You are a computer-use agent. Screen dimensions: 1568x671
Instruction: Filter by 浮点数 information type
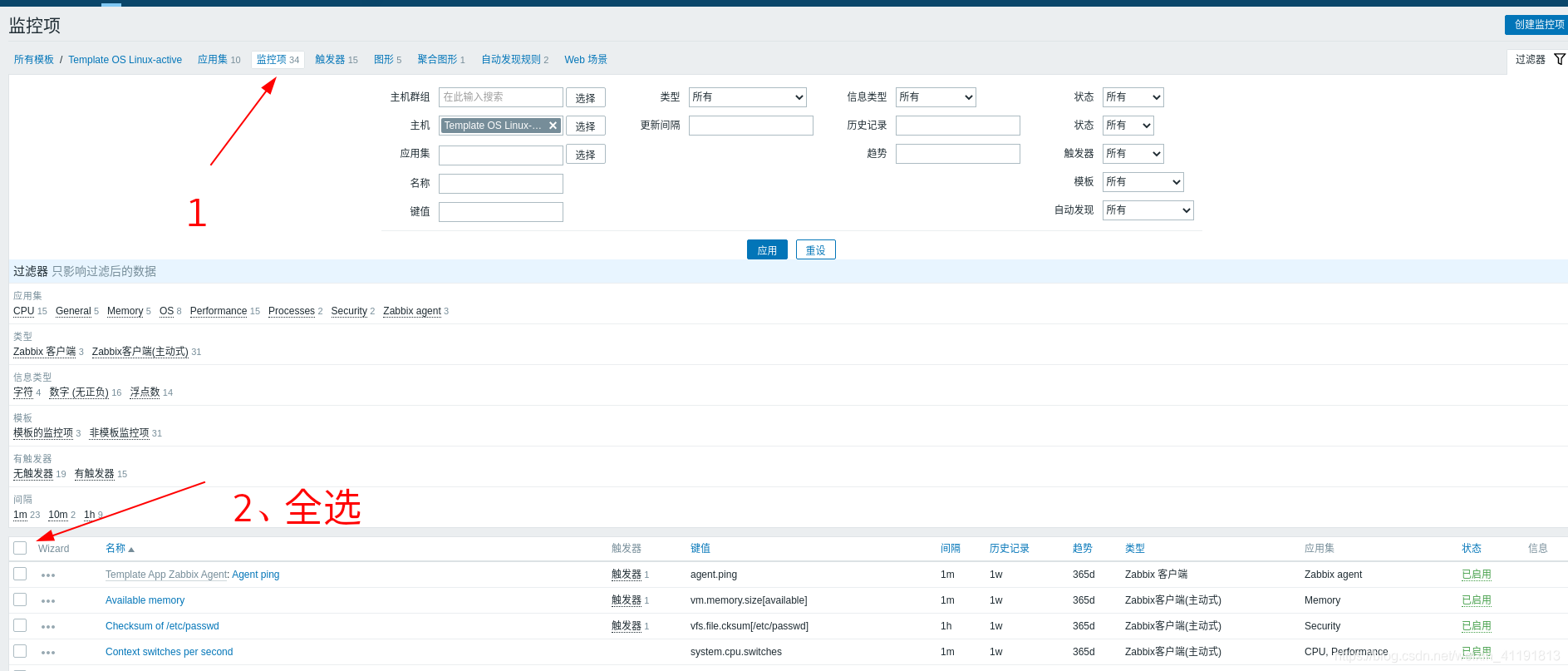(145, 392)
